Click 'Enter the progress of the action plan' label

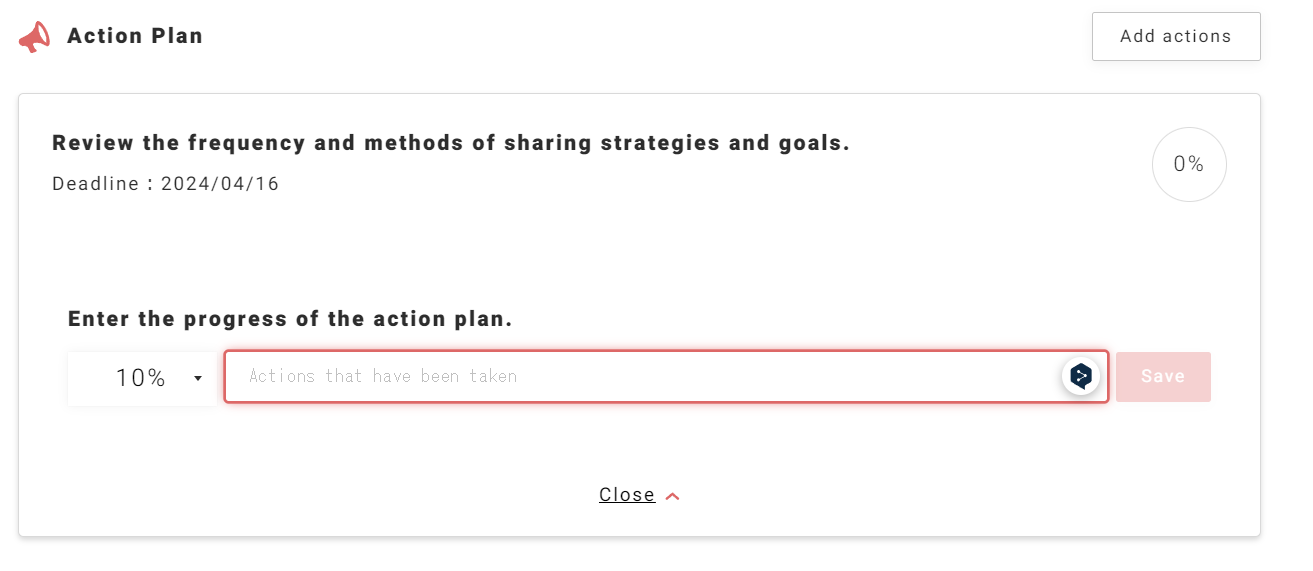[290, 320]
